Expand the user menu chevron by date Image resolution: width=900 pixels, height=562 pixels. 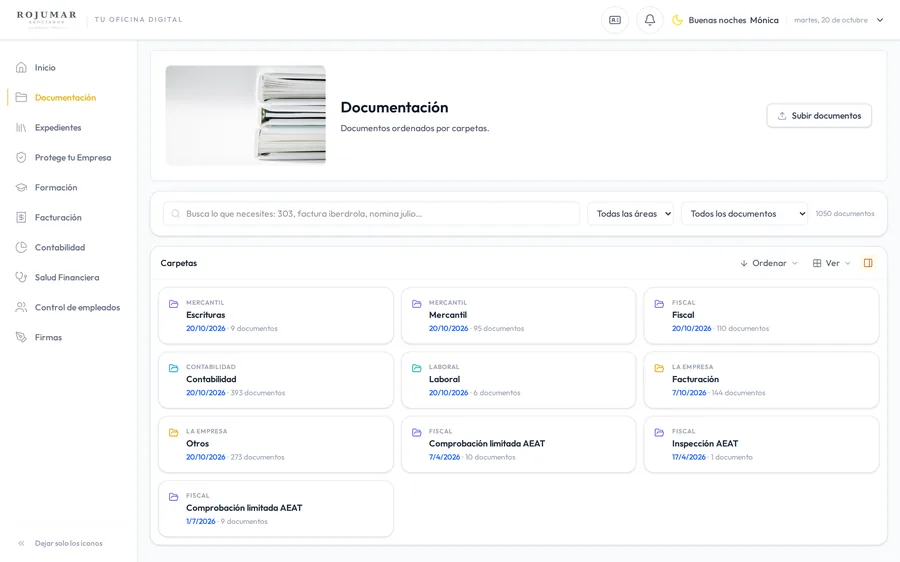880,20
